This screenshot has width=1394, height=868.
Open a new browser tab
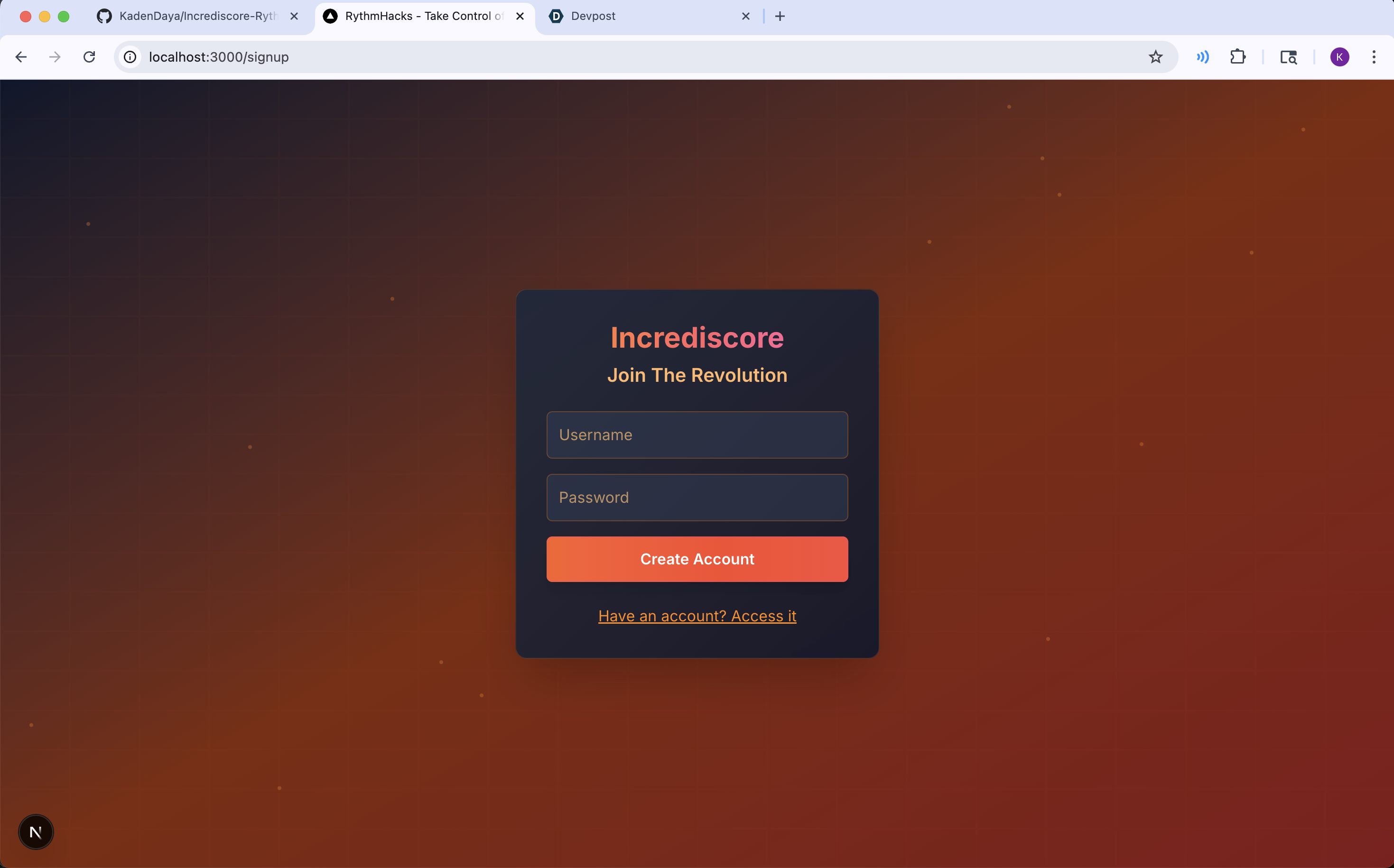(779, 16)
